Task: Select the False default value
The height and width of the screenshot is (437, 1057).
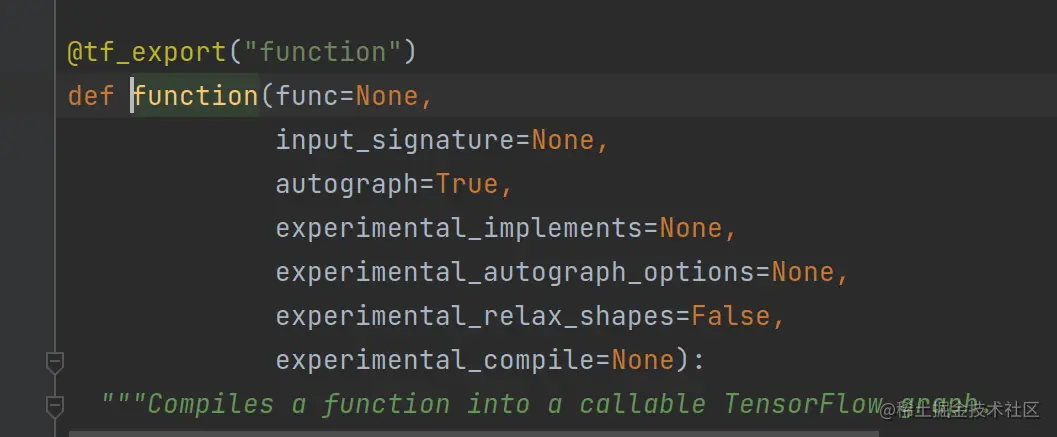Action: [x=731, y=316]
